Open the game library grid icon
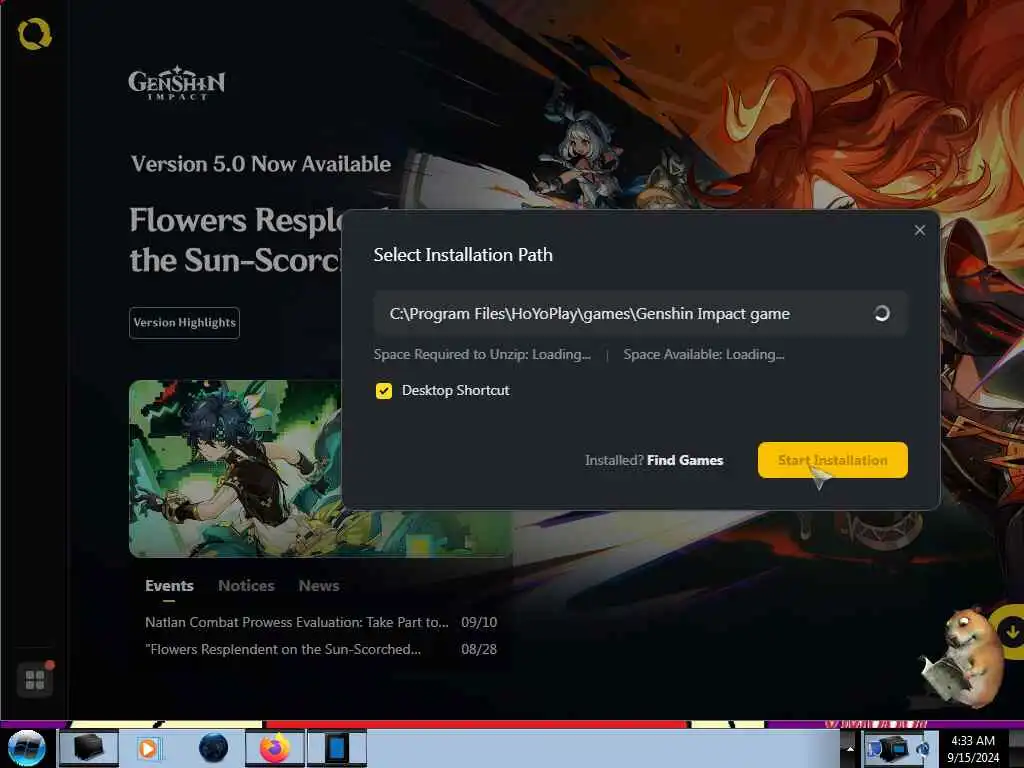This screenshot has width=1024, height=768. (35, 680)
